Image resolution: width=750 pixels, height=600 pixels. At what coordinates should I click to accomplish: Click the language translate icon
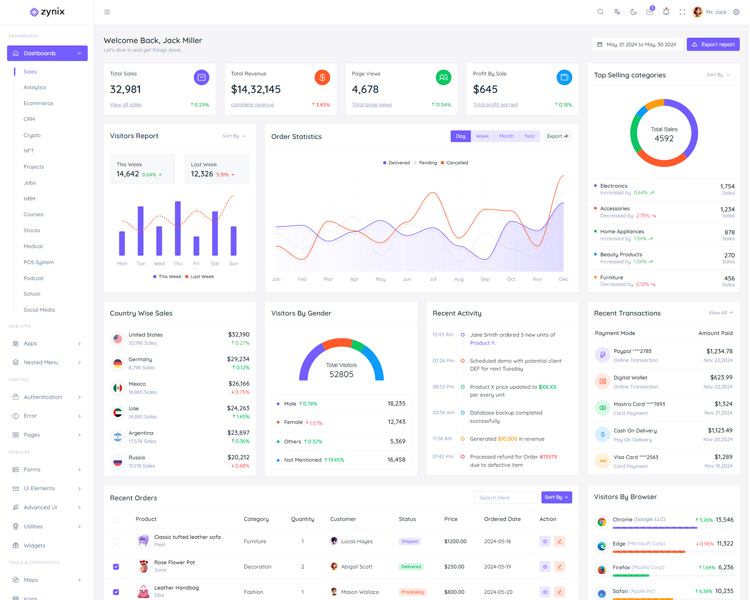(617, 12)
